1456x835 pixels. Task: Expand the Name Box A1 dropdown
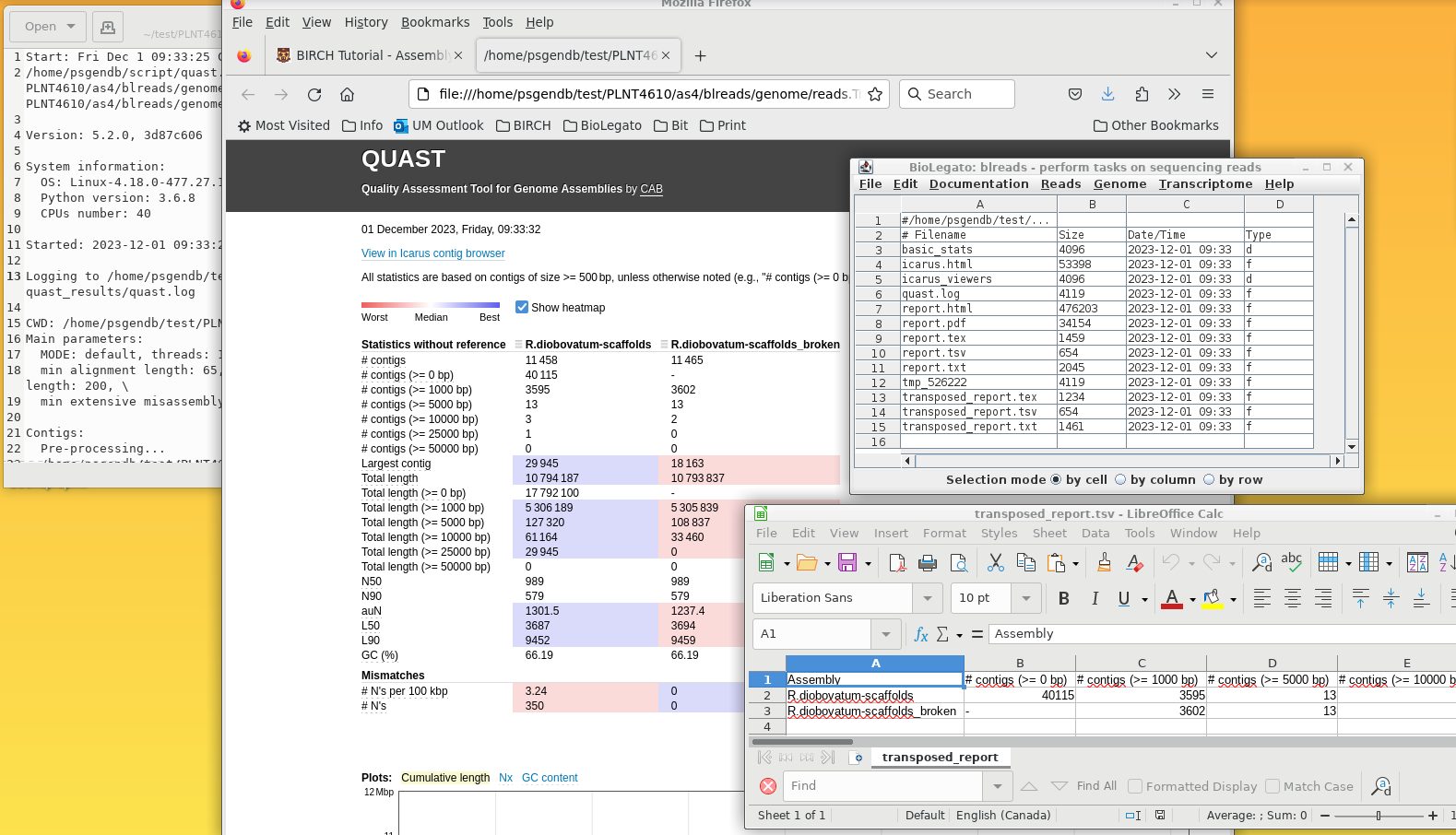pyautogui.click(x=885, y=634)
